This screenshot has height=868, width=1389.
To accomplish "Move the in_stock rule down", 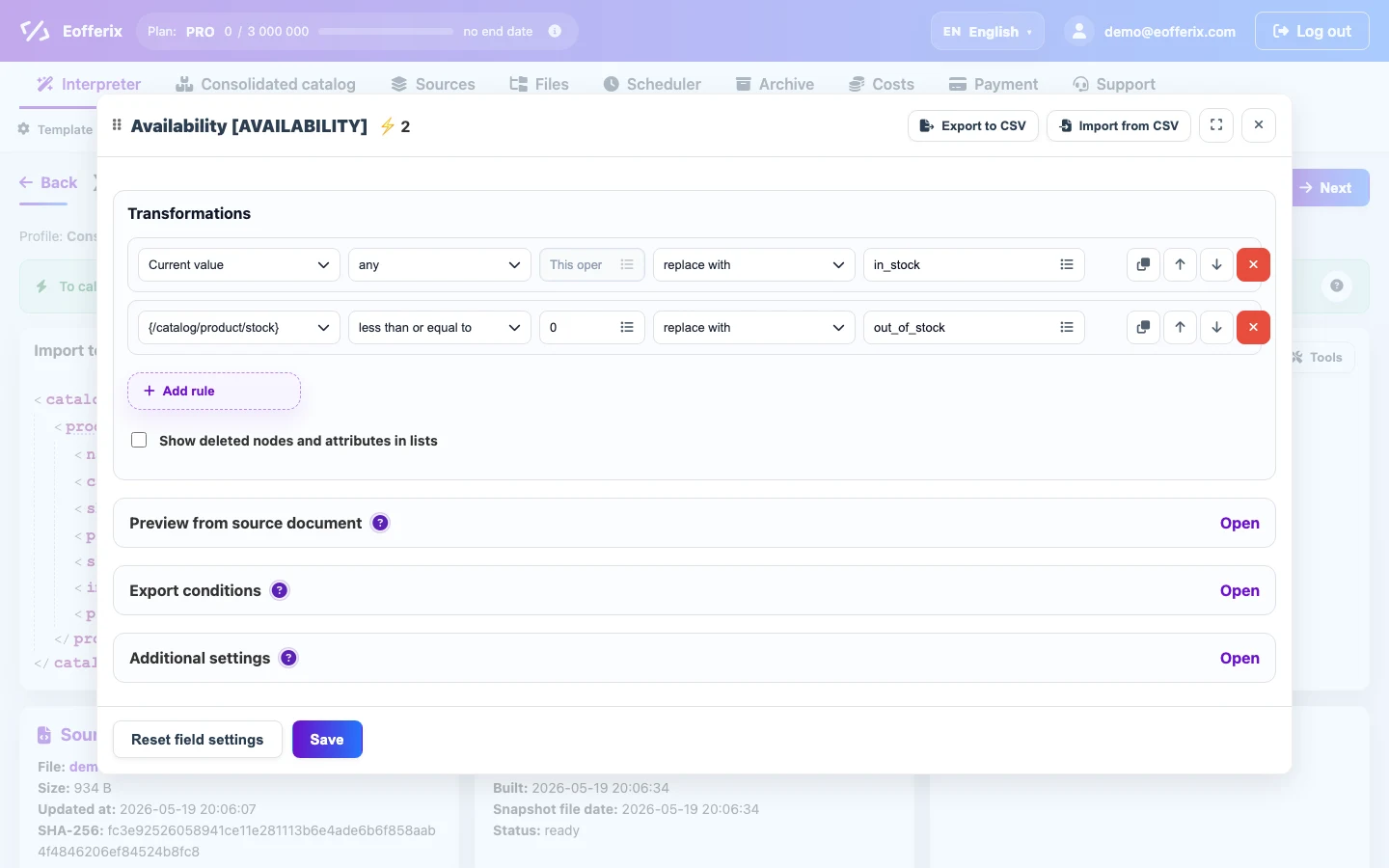I will (x=1216, y=264).
